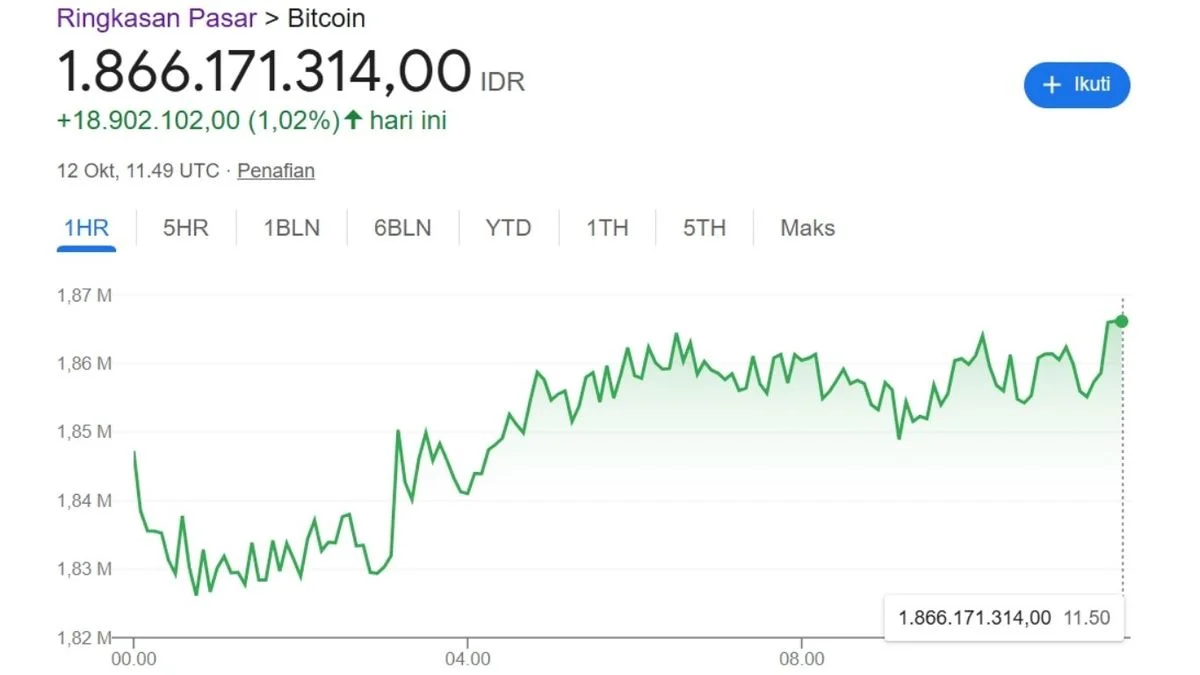Open the Penafian disclaimer link

276,171
